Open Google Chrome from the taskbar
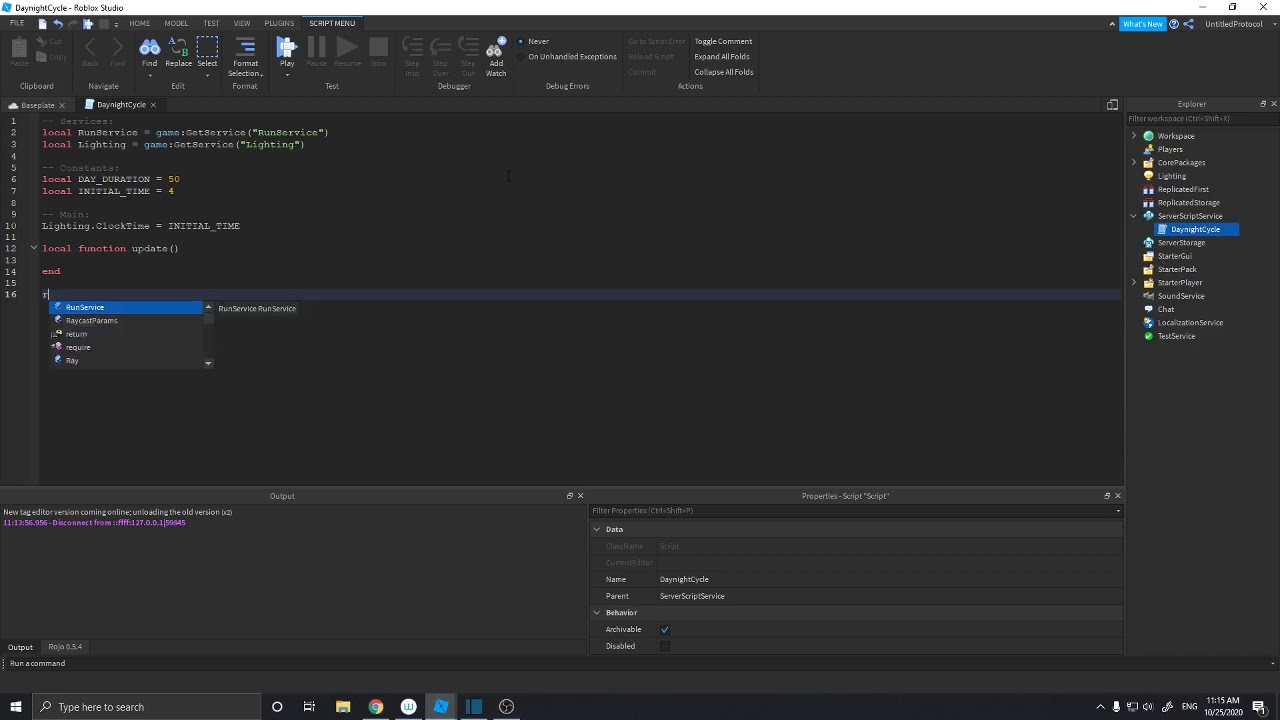The height and width of the screenshot is (720, 1280). click(376, 707)
